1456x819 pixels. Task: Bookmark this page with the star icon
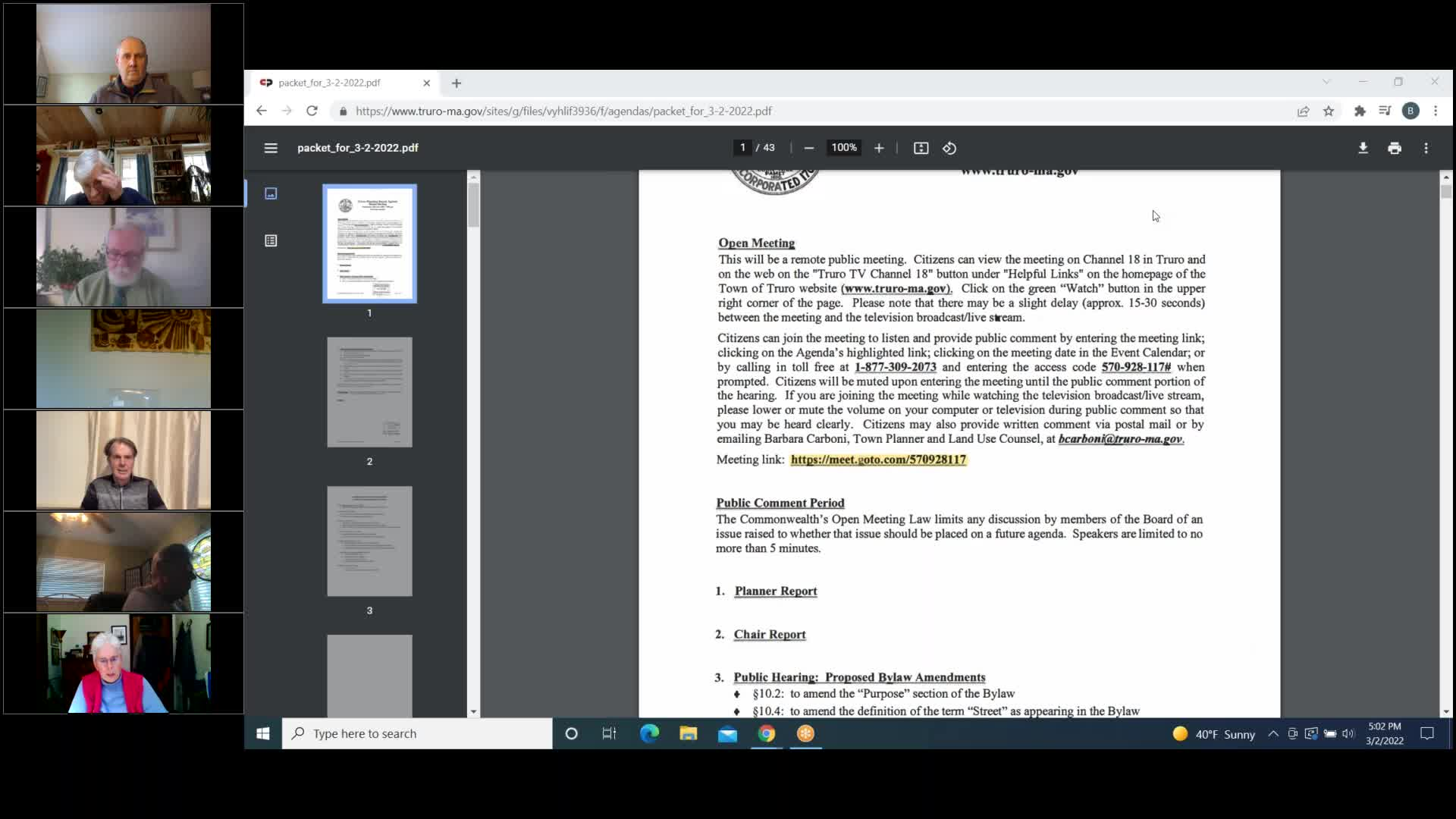pos(1329,111)
